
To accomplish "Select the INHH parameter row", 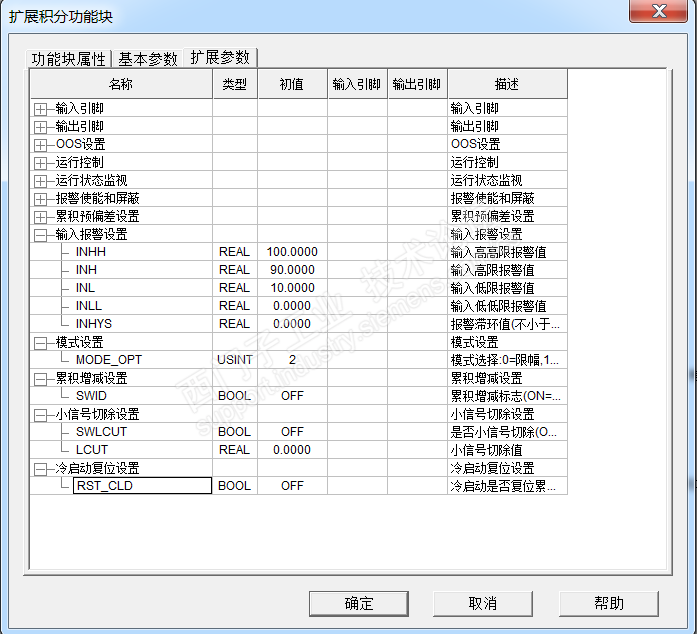I will point(299,252).
